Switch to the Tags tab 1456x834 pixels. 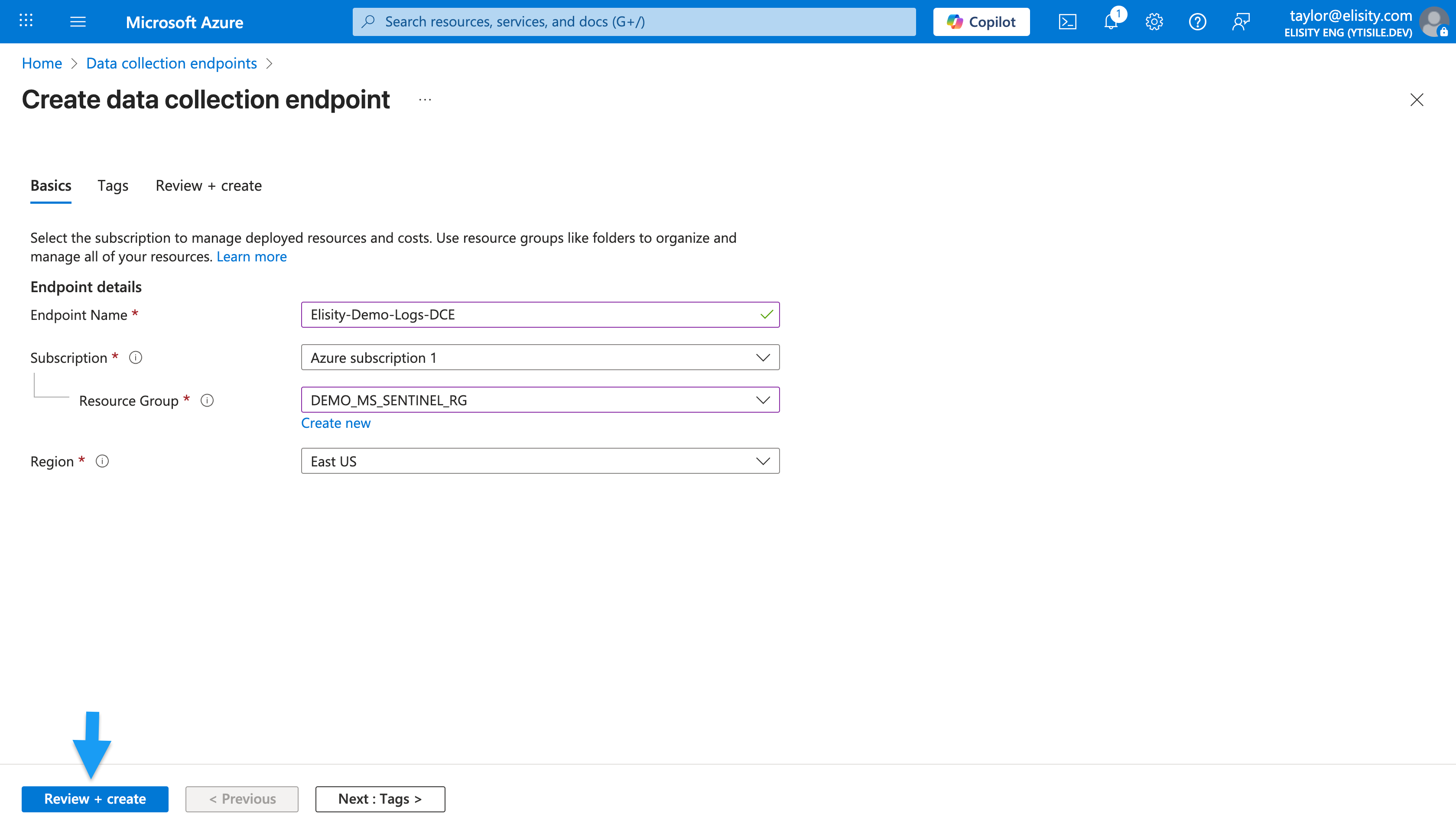click(112, 185)
